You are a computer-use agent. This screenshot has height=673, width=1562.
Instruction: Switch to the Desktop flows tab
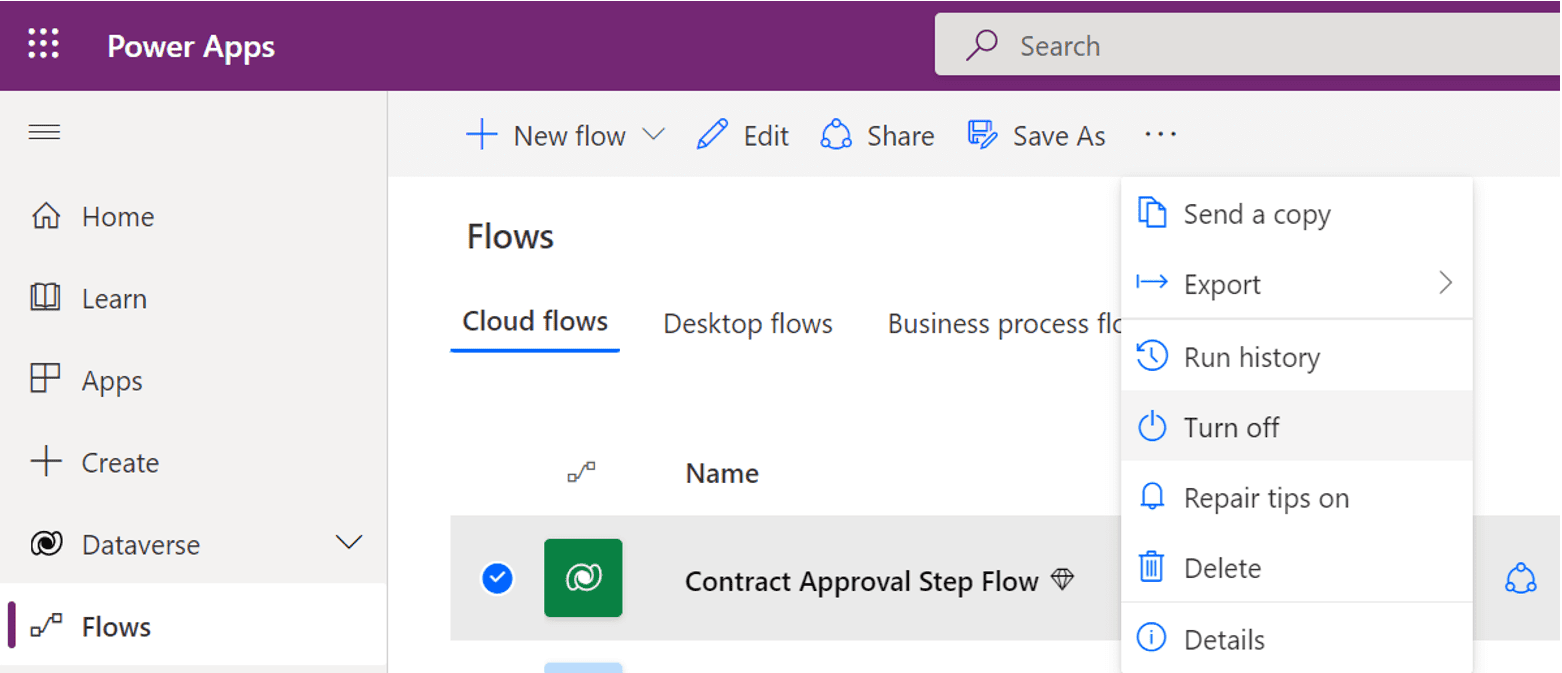coord(748,323)
